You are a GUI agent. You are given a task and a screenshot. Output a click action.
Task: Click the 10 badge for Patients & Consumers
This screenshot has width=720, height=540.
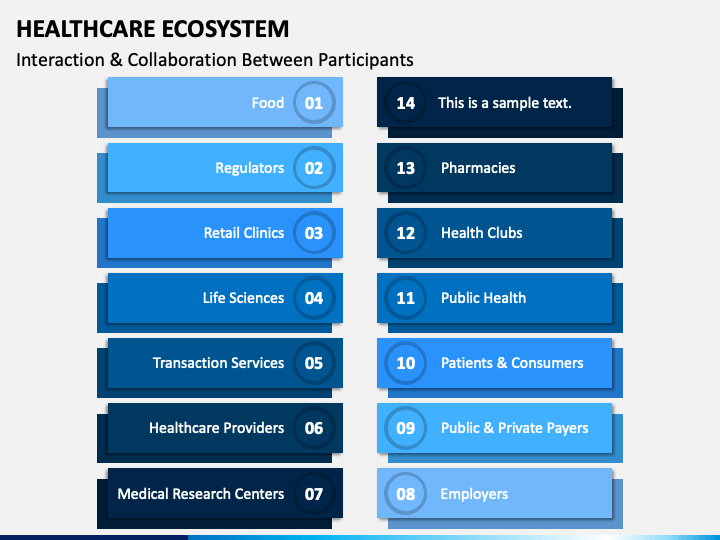(405, 363)
